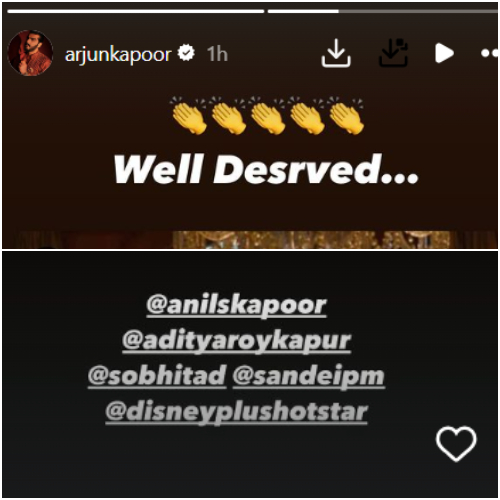Image resolution: width=500 pixels, height=500 pixels.
Task: Click the 1h timestamp
Action: [217, 54]
